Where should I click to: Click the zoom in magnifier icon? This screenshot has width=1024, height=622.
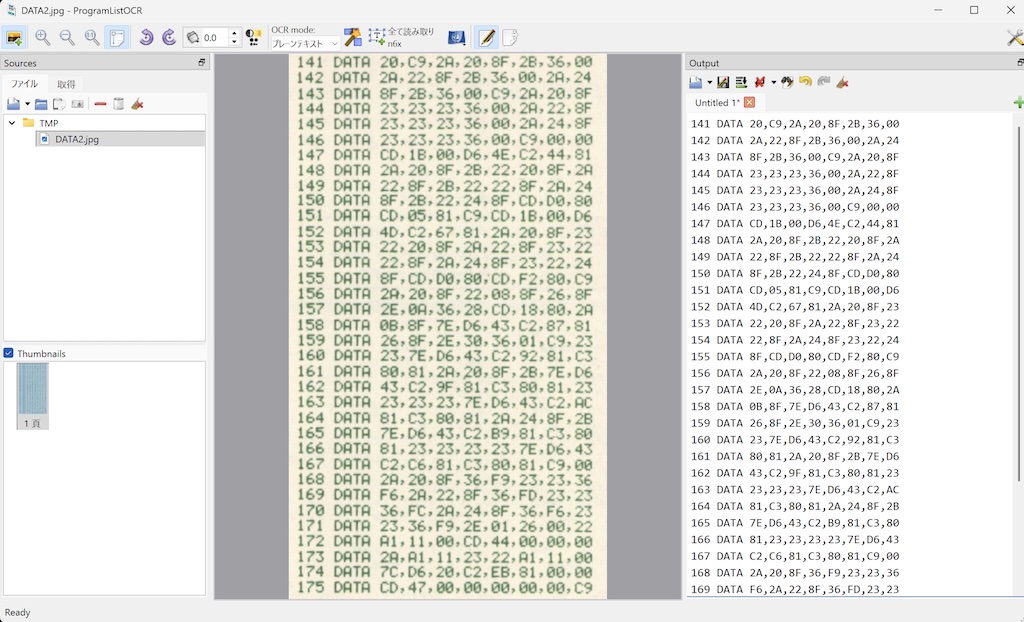point(43,37)
